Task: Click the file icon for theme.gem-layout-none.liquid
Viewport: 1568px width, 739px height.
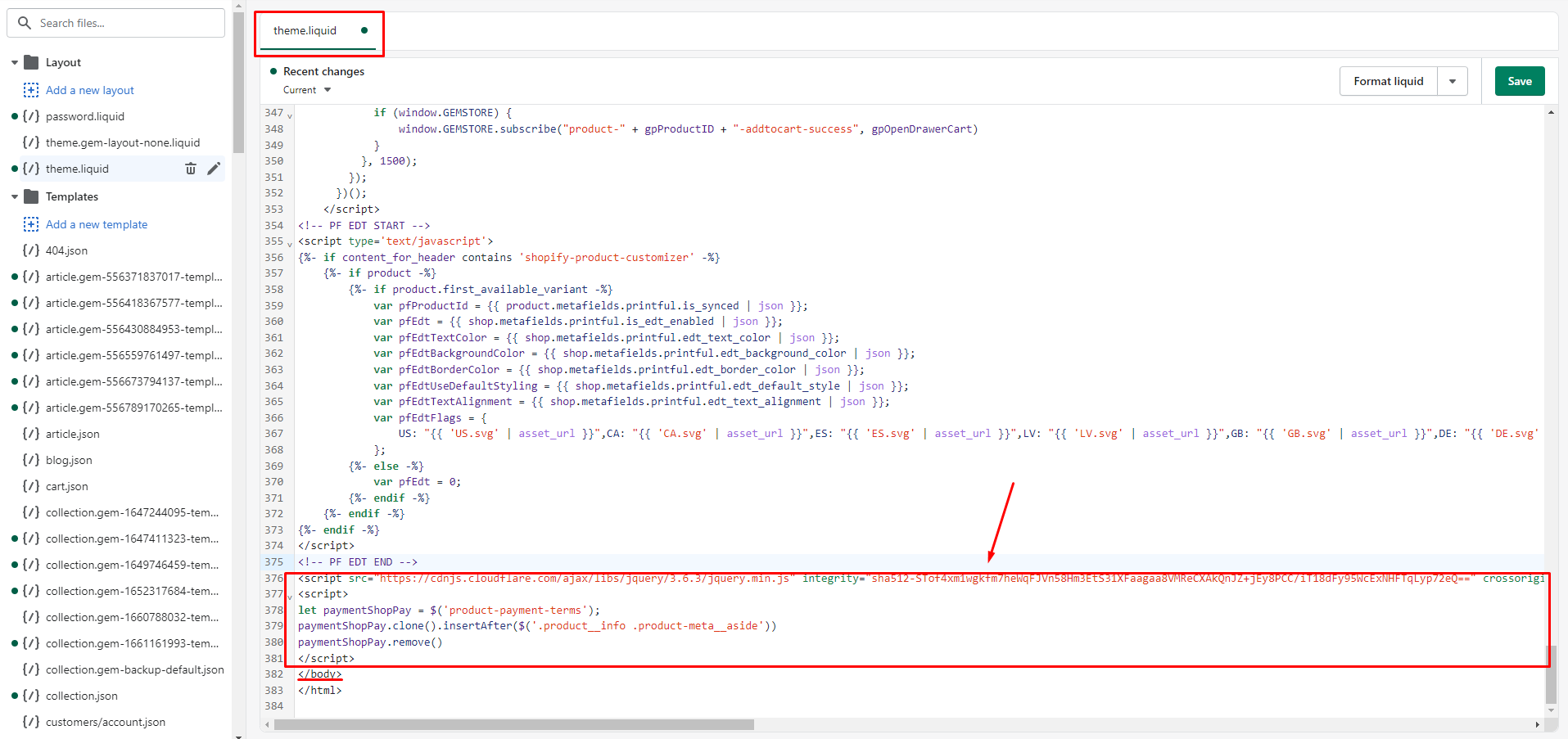Action: click(x=31, y=142)
